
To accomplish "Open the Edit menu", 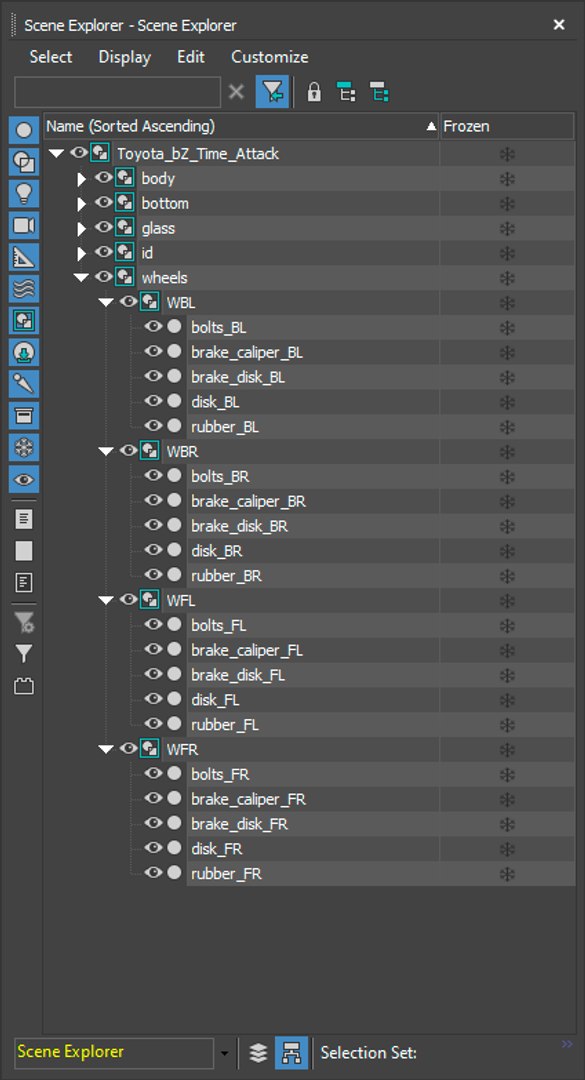I will [x=191, y=57].
